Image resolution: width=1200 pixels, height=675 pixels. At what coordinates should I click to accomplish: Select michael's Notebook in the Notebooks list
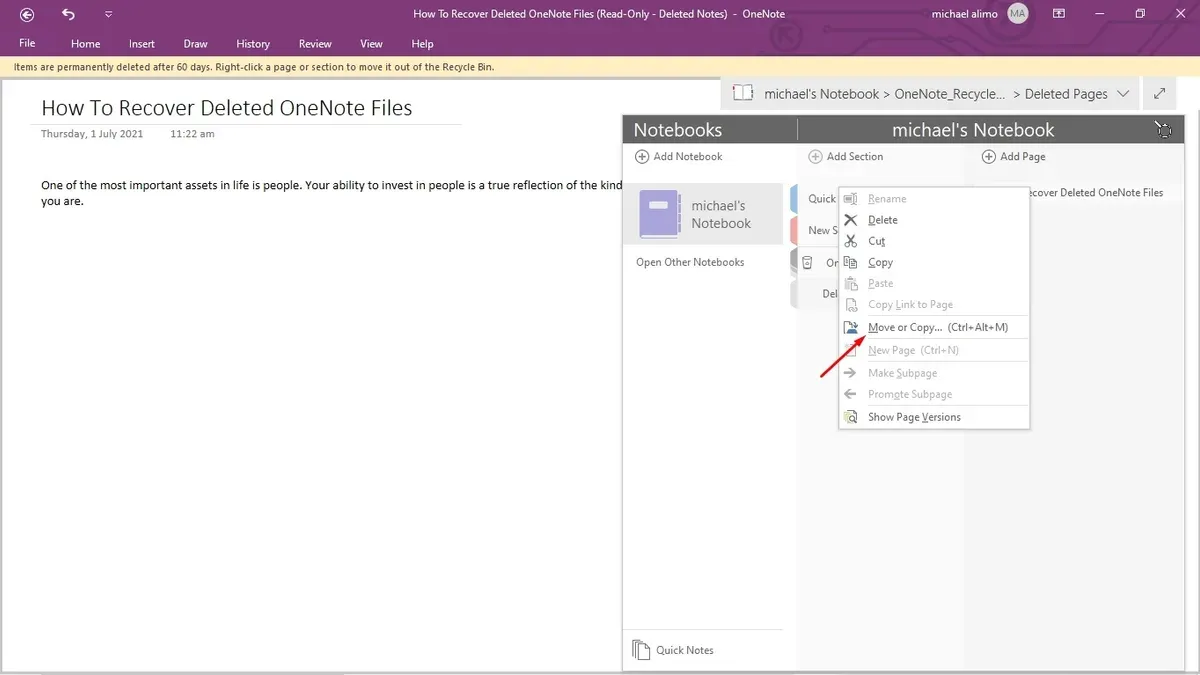click(x=703, y=214)
